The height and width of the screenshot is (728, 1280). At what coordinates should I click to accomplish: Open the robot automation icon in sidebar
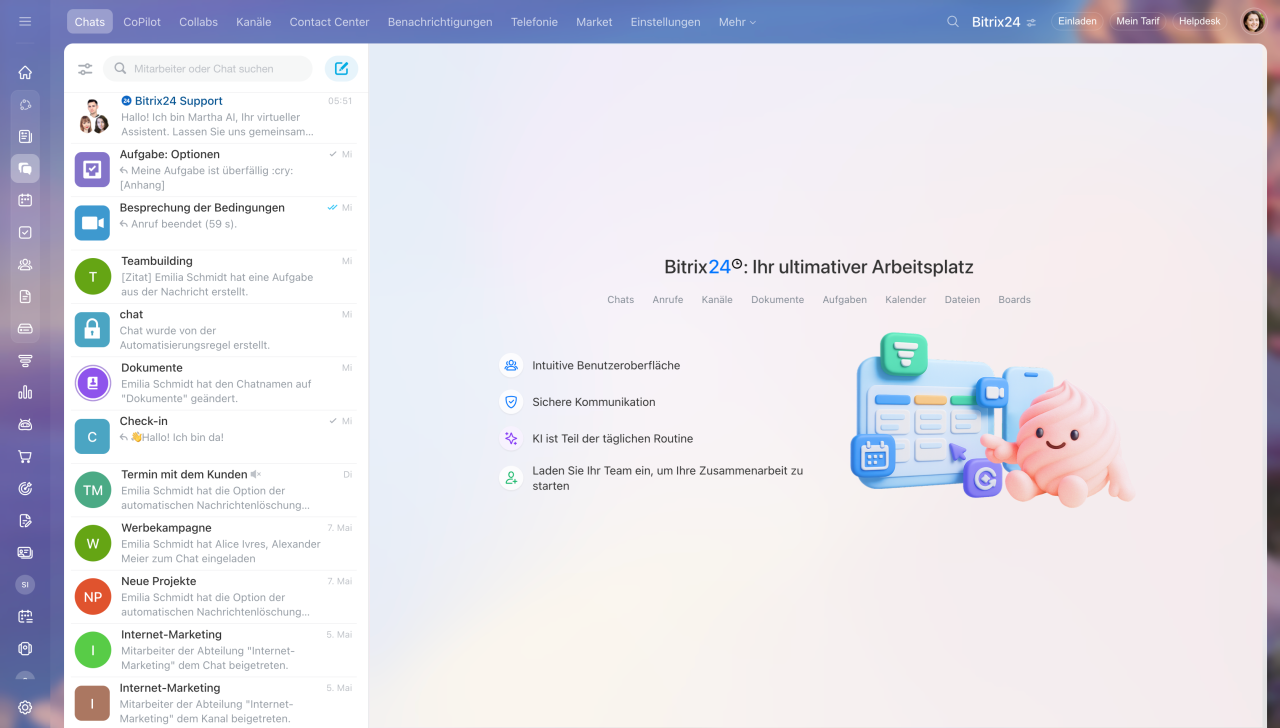pos(25,424)
